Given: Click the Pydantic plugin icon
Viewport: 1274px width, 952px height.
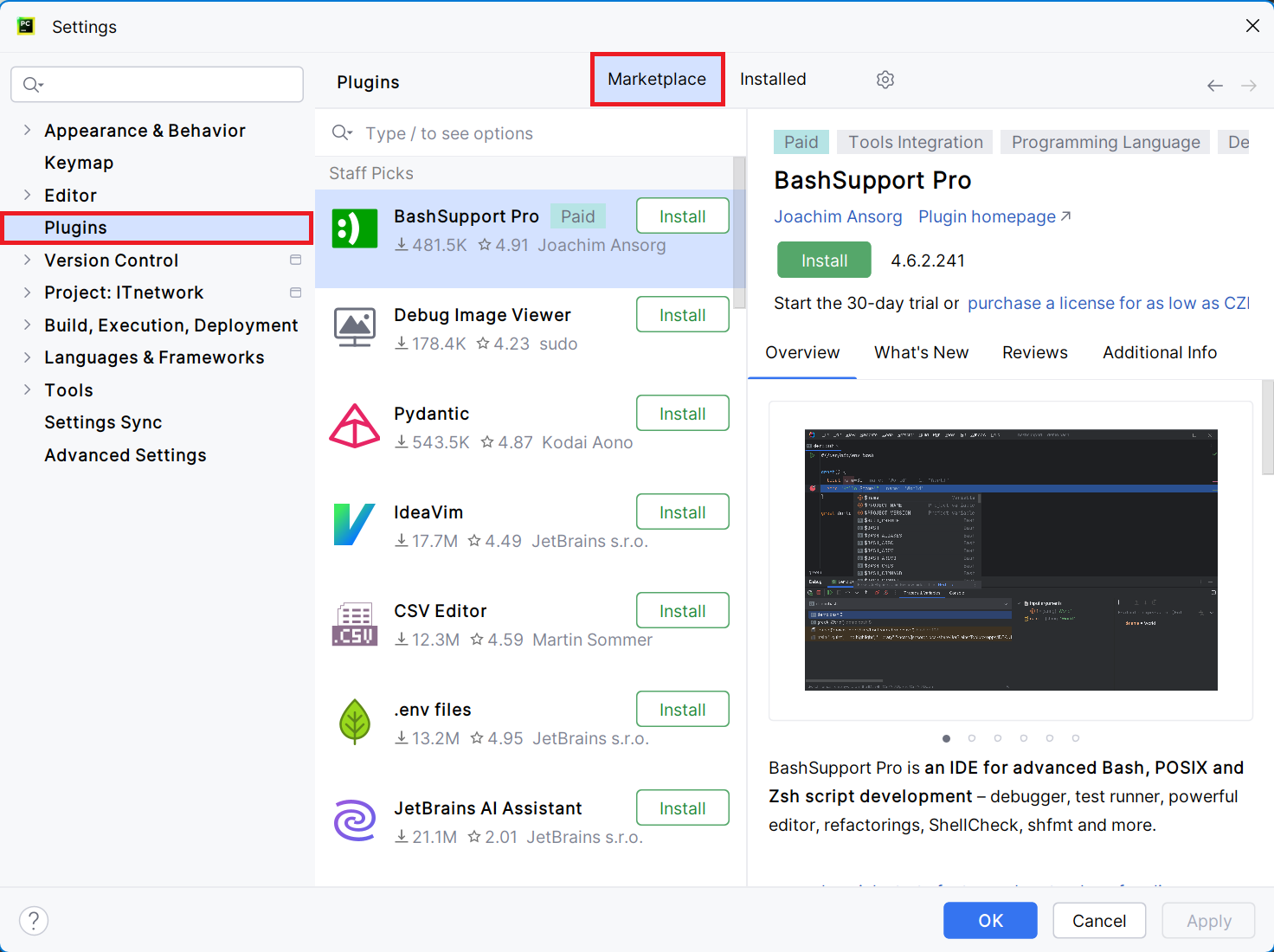Looking at the screenshot, I should point(355,427).
